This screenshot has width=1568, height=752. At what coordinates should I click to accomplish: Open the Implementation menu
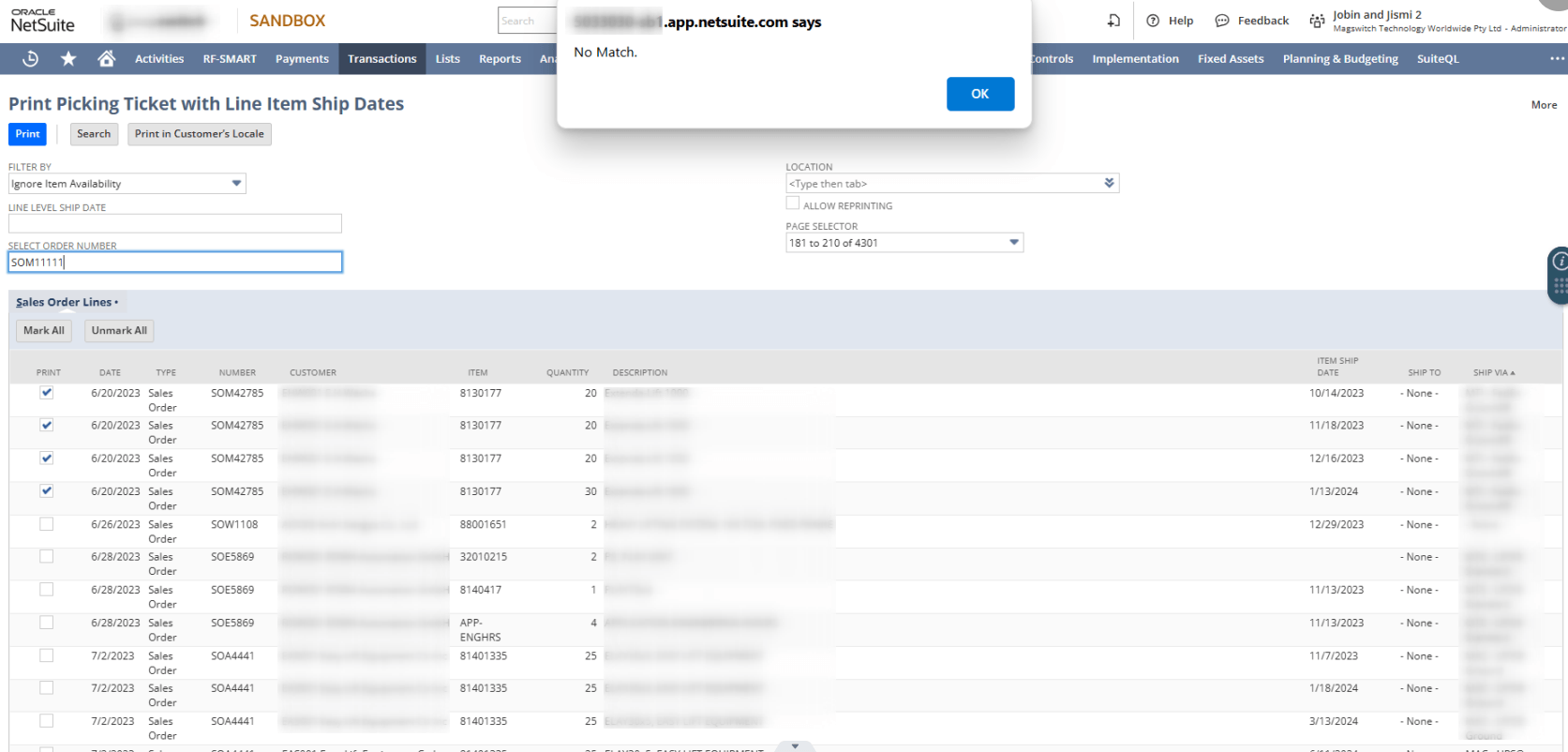[x=1135, y=59]
